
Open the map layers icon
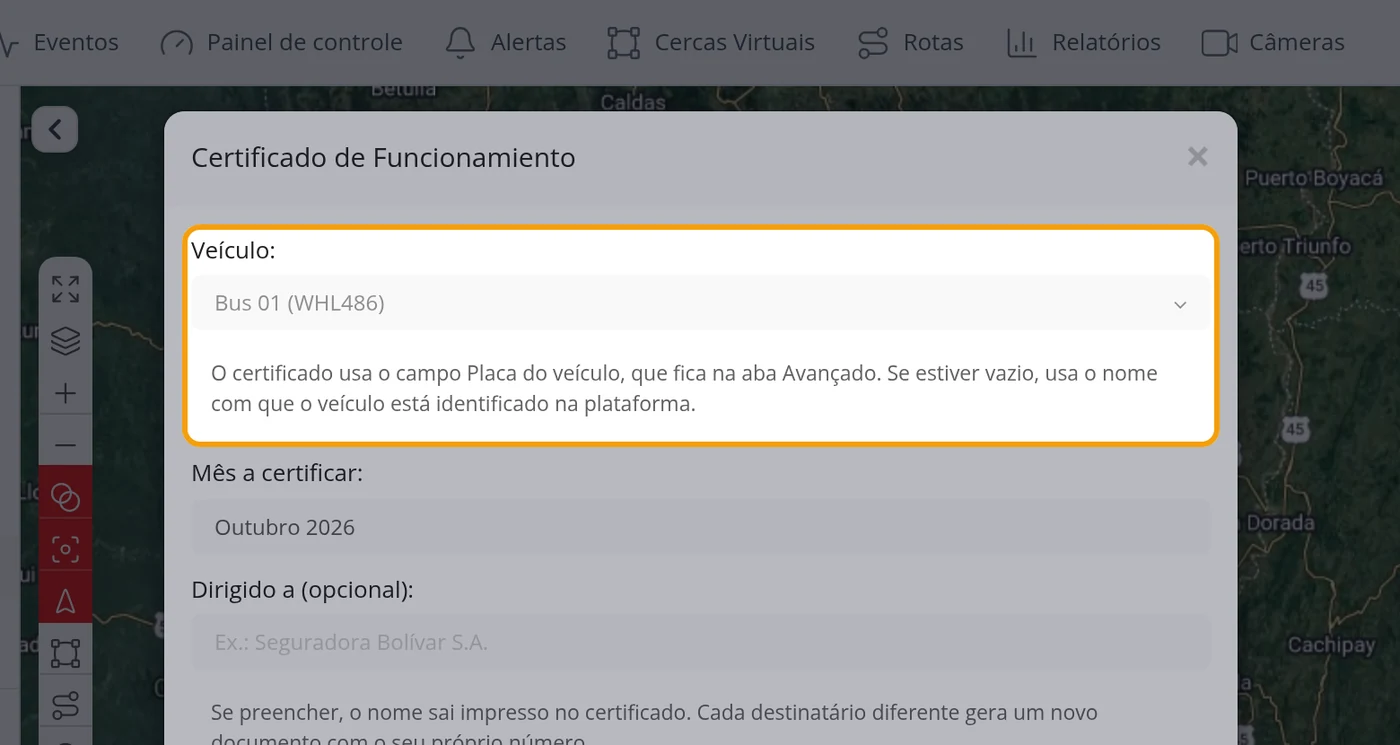[65, 341]
